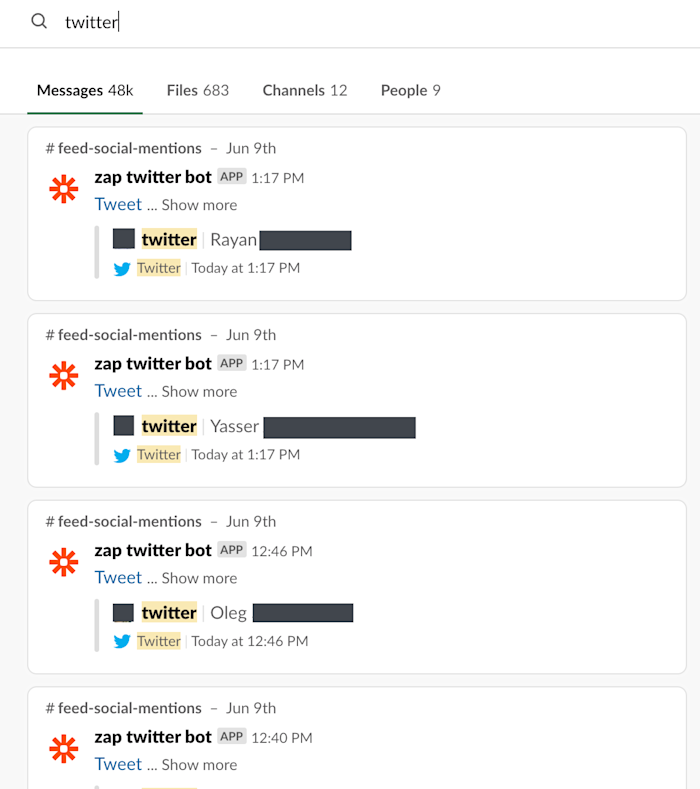Switch to the Channels 12 tab

(x=305, y=91)
